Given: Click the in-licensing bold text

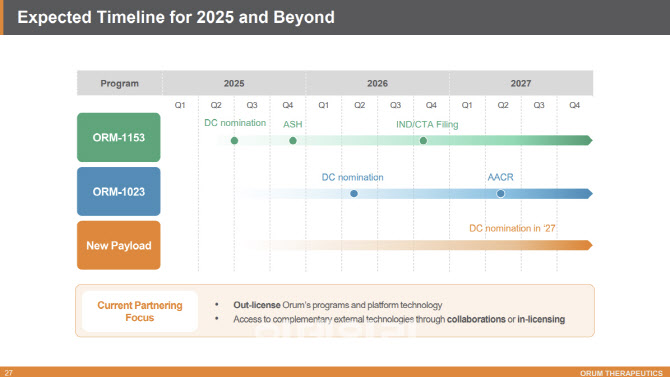Looking at the screenshot, I should coord(541,319).
